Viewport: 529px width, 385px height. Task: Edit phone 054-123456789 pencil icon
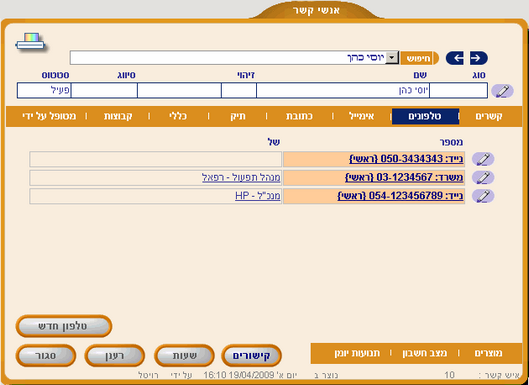click(x=483, y=196)
